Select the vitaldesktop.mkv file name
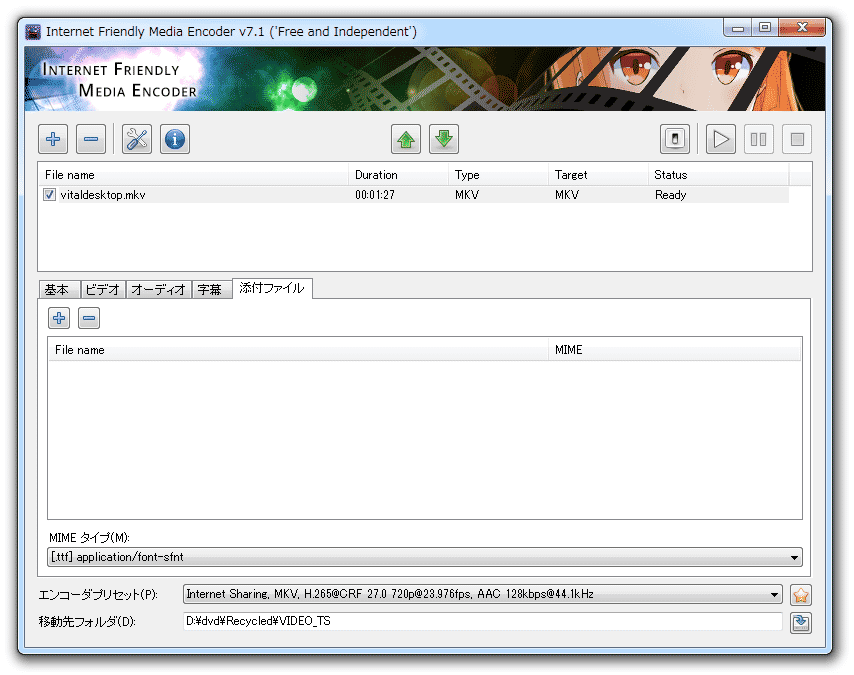Viewport: 854px width, 675px height. [x=103, y=195]
